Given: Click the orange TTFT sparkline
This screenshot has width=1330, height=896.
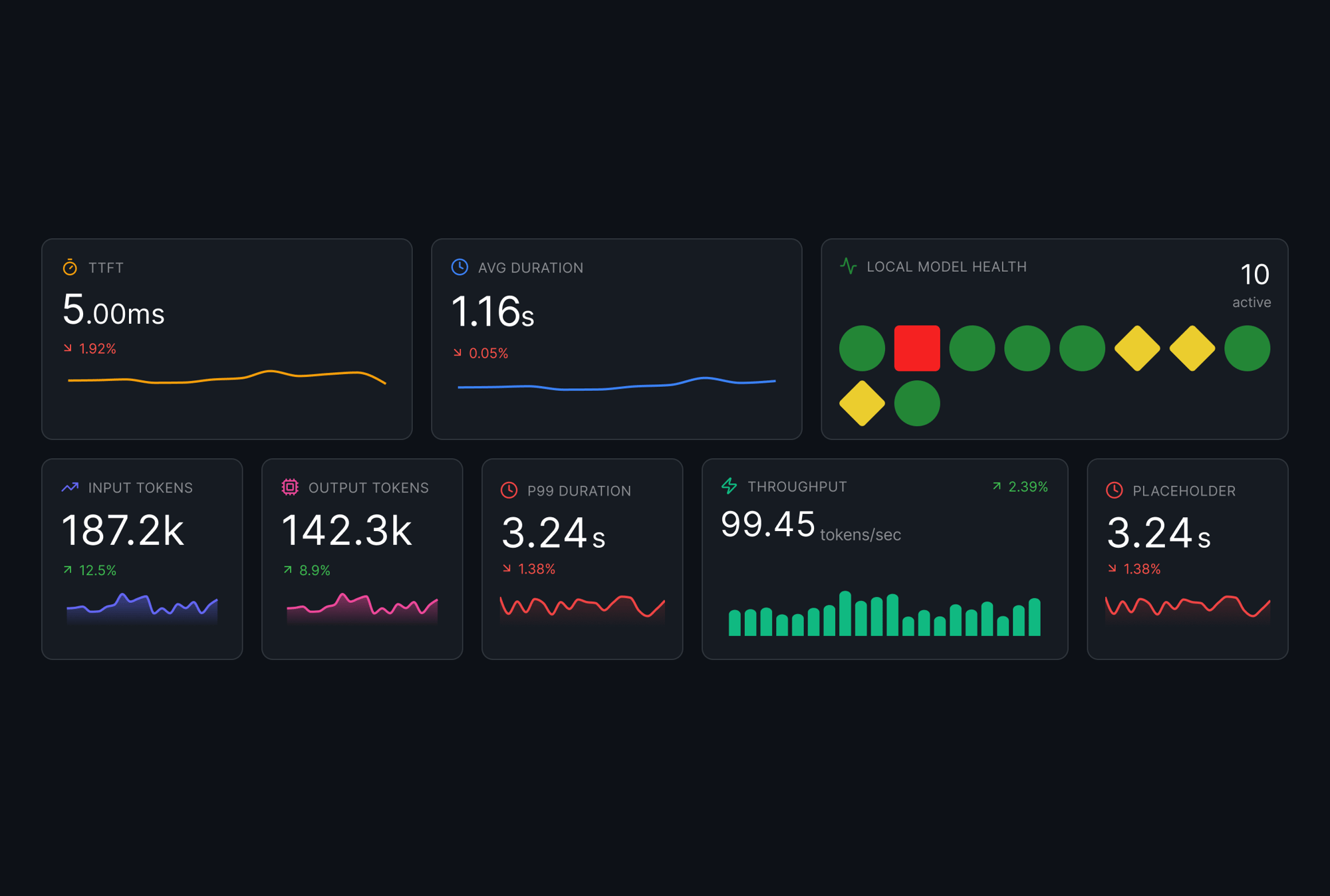Looking at the screenshot, I should [x=226, y=379].
